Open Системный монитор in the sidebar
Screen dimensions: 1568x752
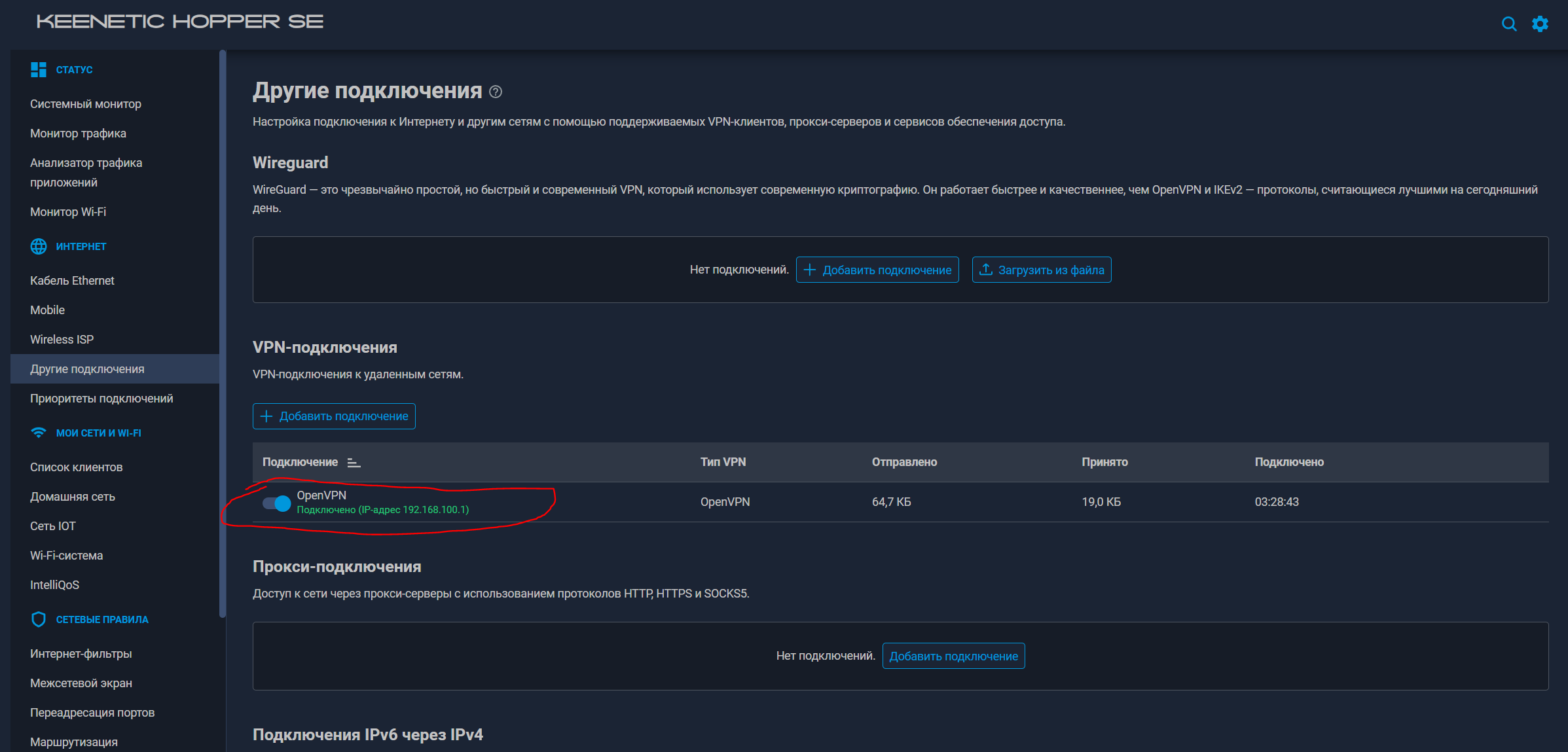tap(86, 104)
